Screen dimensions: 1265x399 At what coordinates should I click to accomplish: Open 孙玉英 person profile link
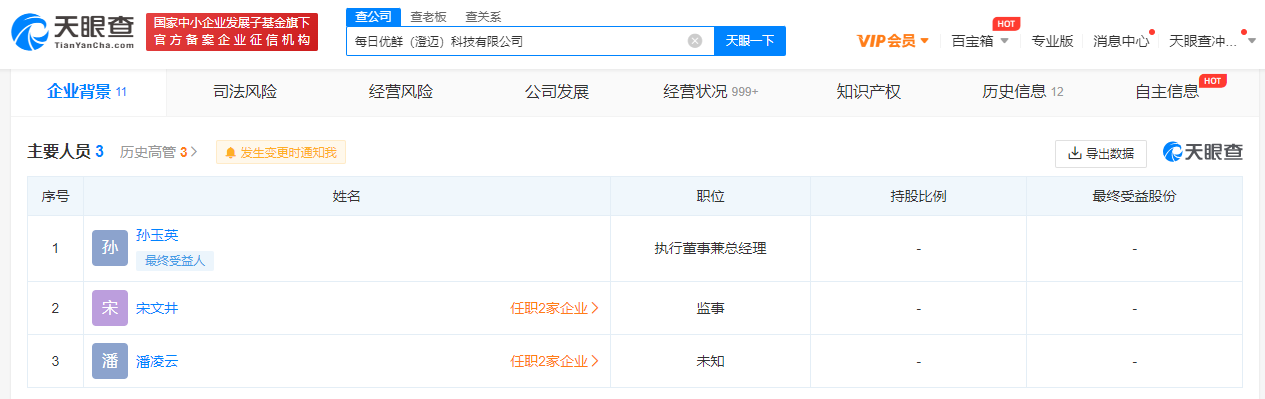point(157,235)
